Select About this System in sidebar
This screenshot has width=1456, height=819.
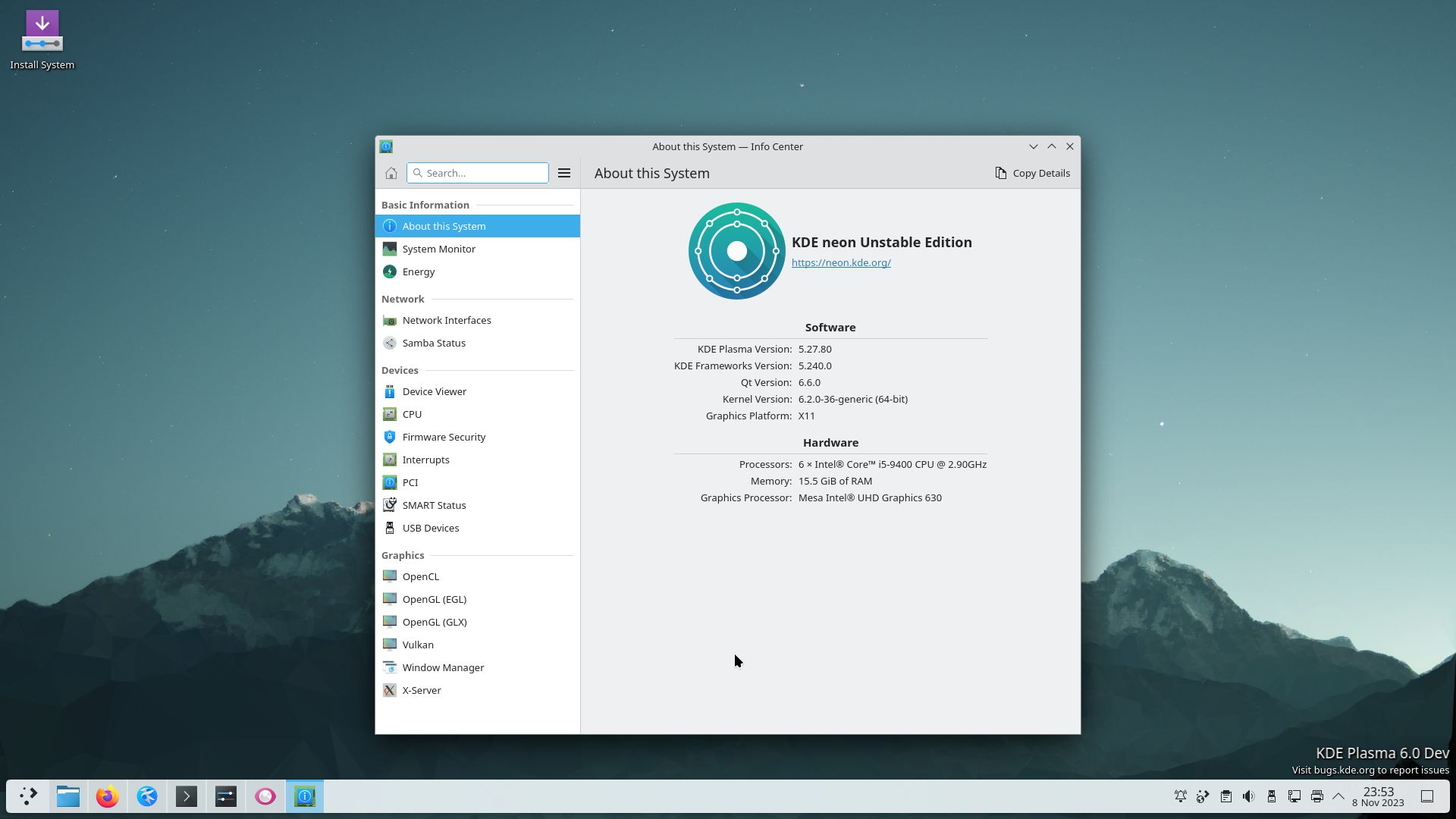tap(478, 226)
